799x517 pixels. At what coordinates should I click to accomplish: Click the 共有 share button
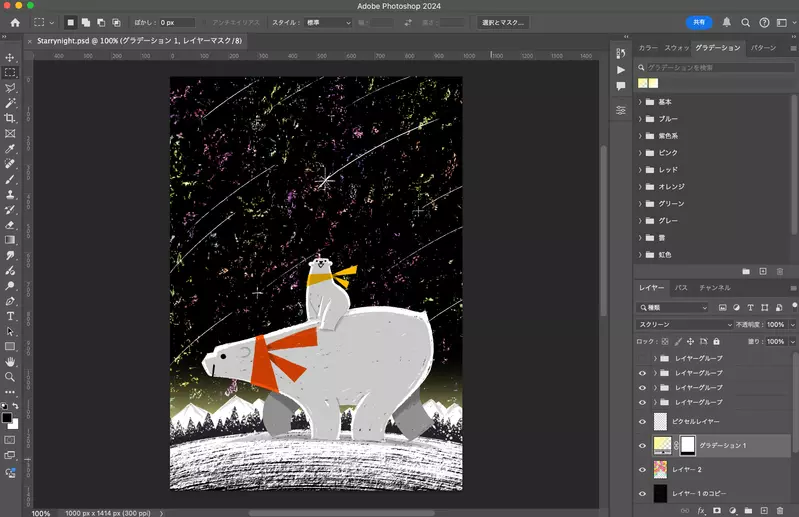(x=699, y=22)
